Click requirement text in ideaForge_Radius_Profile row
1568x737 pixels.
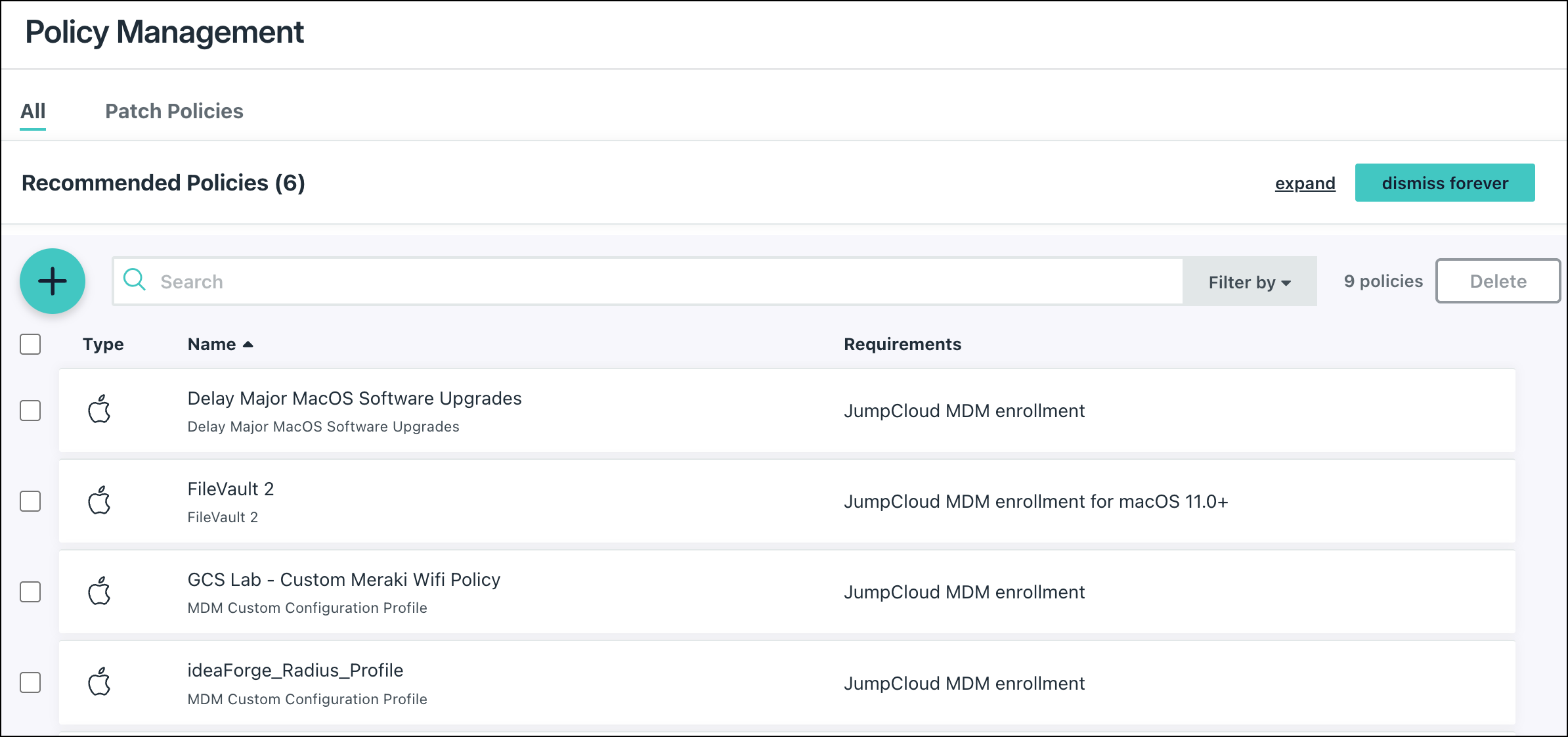(964, 683)
